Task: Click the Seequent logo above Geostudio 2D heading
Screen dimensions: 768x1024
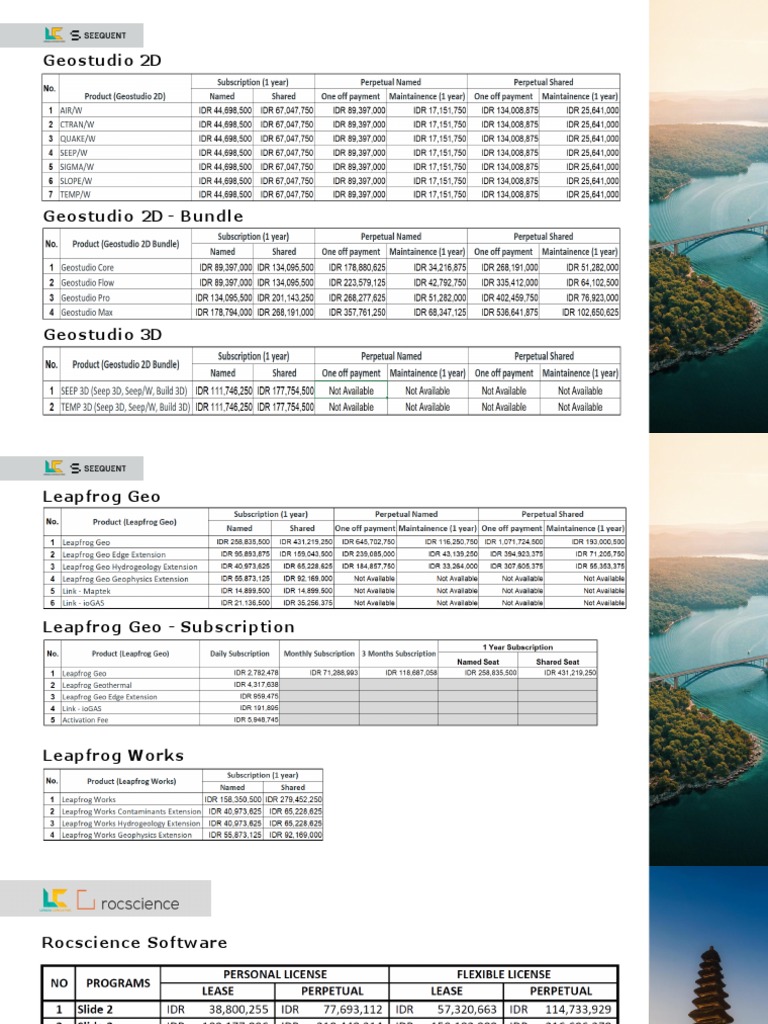Action: coord(99,35)
